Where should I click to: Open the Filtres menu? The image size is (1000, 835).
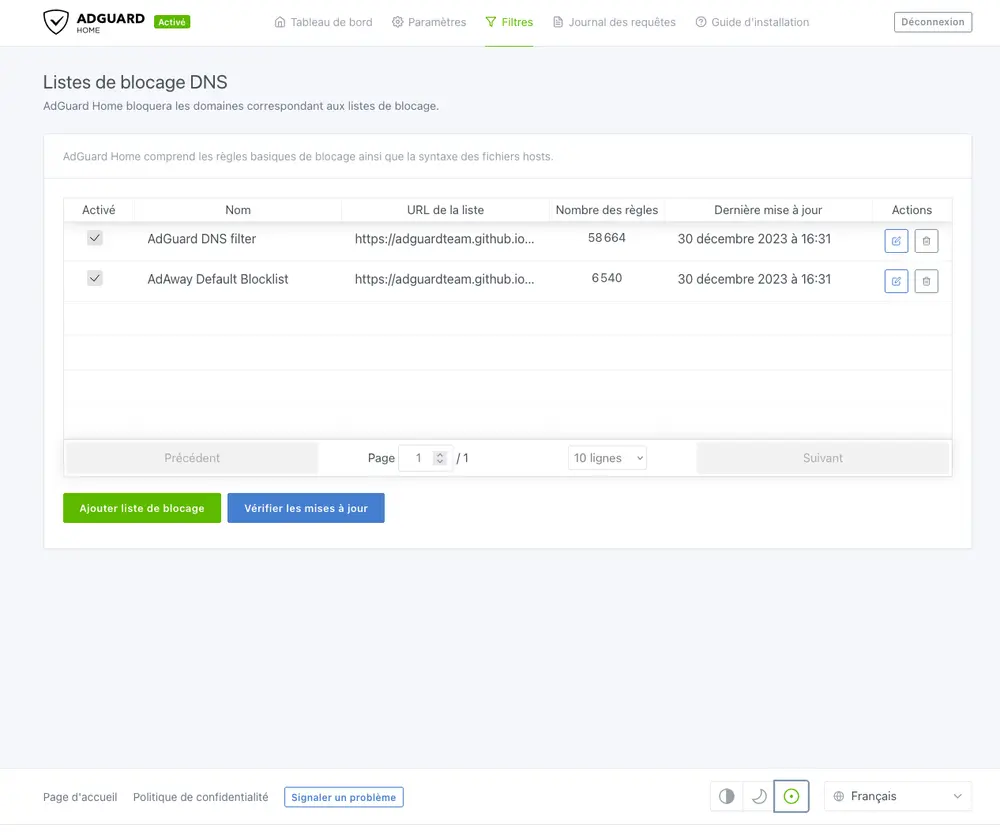509,22
